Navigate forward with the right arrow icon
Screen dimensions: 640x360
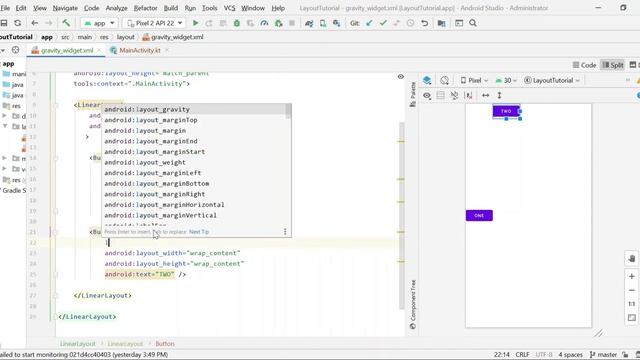[49, 23]
